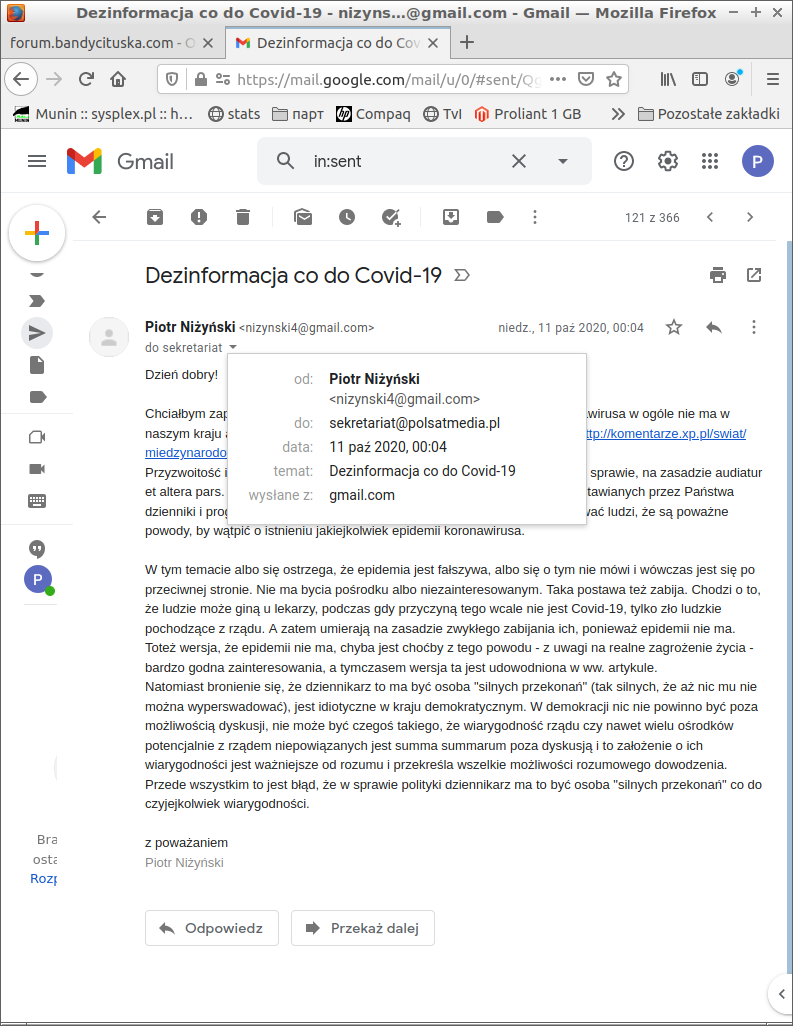The height and width of the screenshot is (1026, 793).
Task: Open more toolbar actions menu
Action: pyautogui.click(x=535, y=217)
